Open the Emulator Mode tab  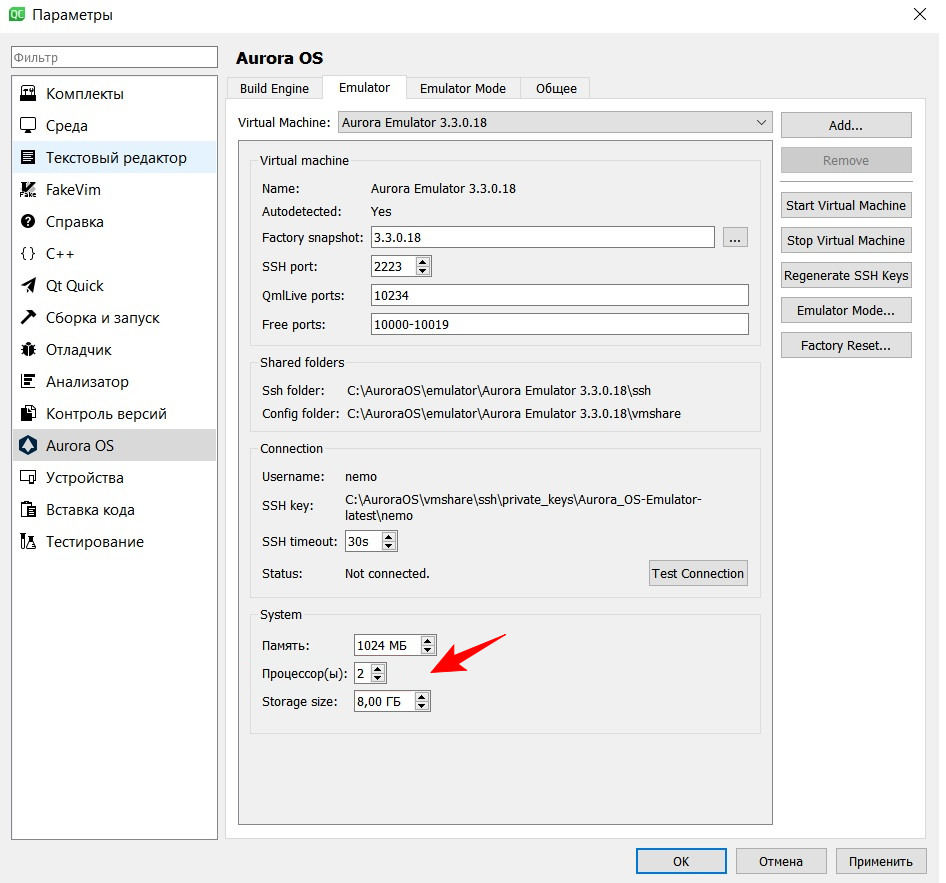click(x=463, y=89)
